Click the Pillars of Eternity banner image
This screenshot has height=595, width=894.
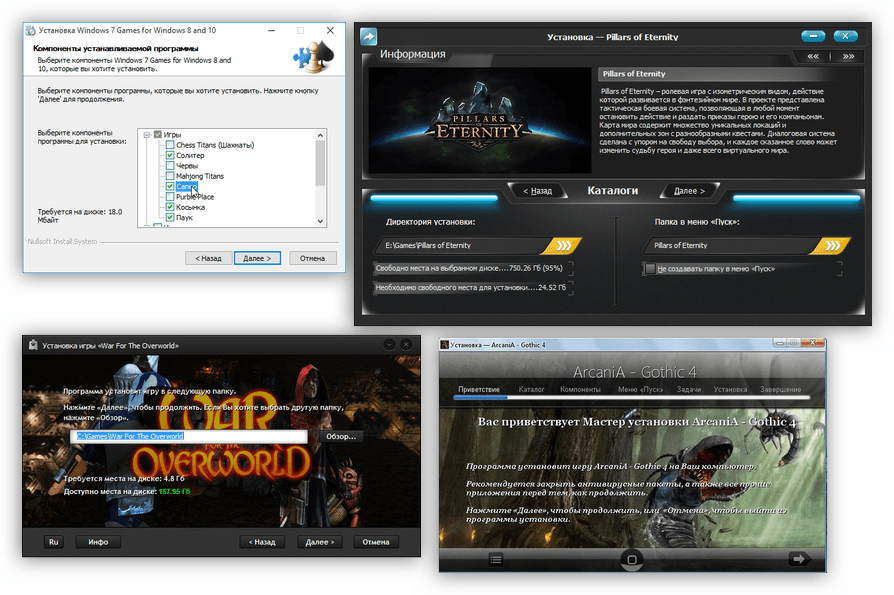(x=479, y=120)
